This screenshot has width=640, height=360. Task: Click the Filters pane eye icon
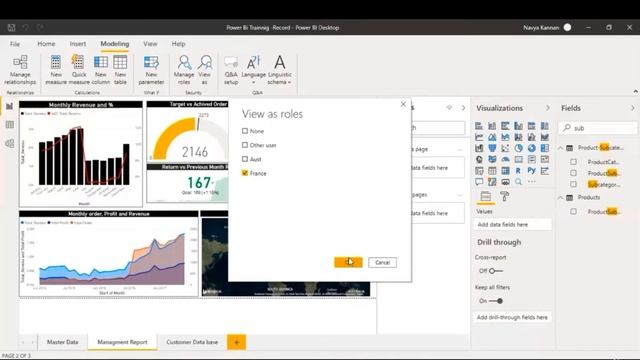coord(449,108)
